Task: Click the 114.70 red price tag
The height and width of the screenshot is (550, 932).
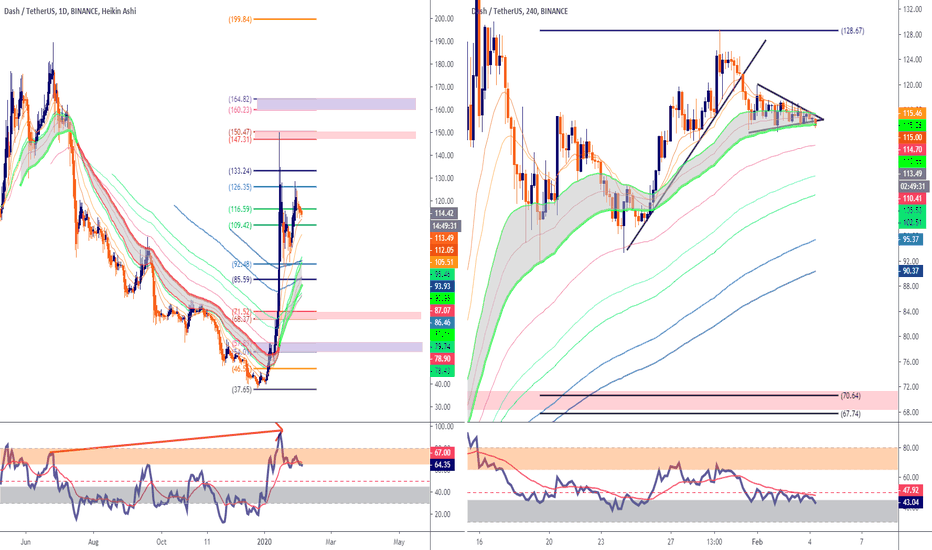Action: [x=912, y=149]
